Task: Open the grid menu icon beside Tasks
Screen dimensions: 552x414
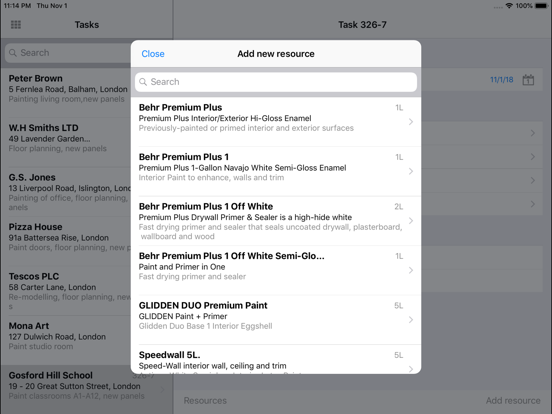Action: click(16, 25)
